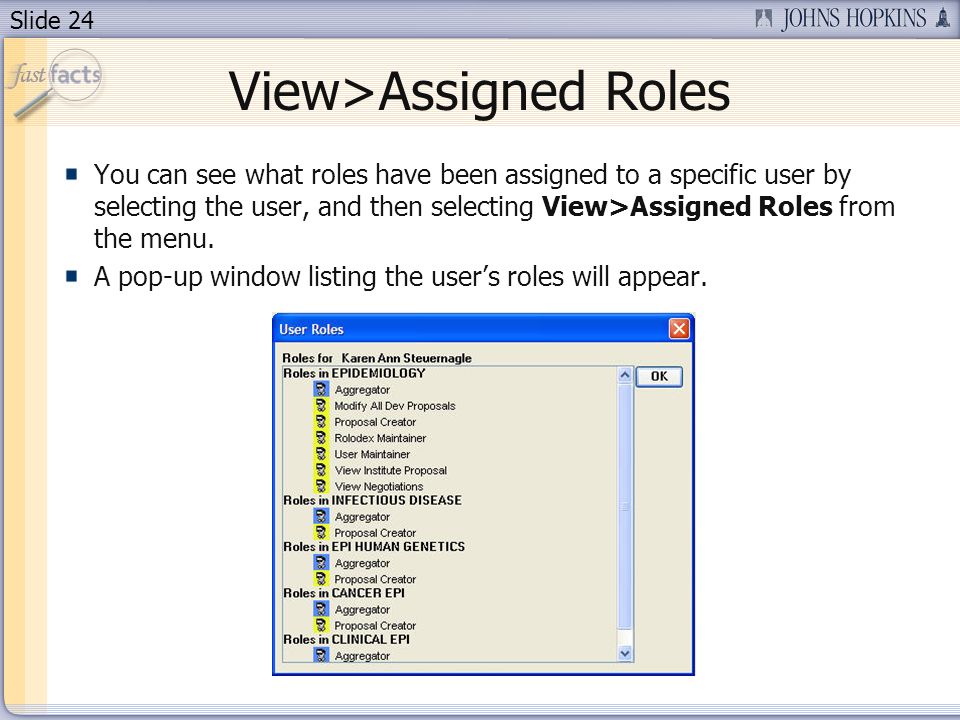Select the Rolodex Maintainer row text
Screen dimensions: 960x720
pos(380,438)
